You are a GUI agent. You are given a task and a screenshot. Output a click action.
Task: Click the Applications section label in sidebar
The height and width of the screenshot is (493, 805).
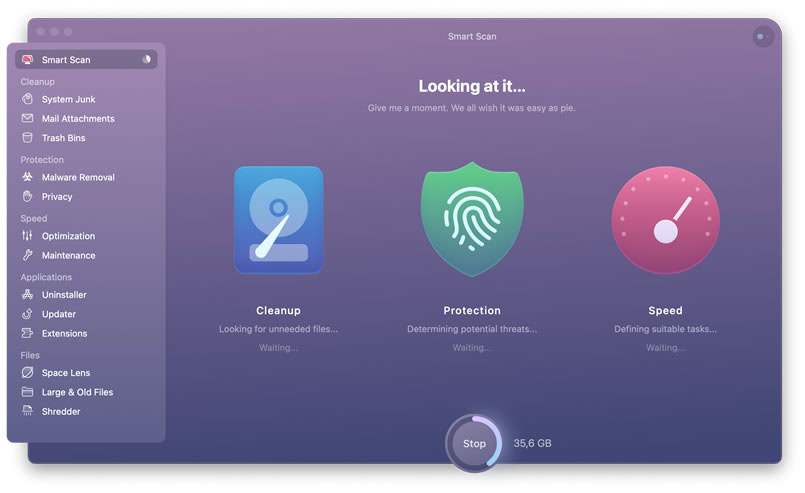coord(46,277)
